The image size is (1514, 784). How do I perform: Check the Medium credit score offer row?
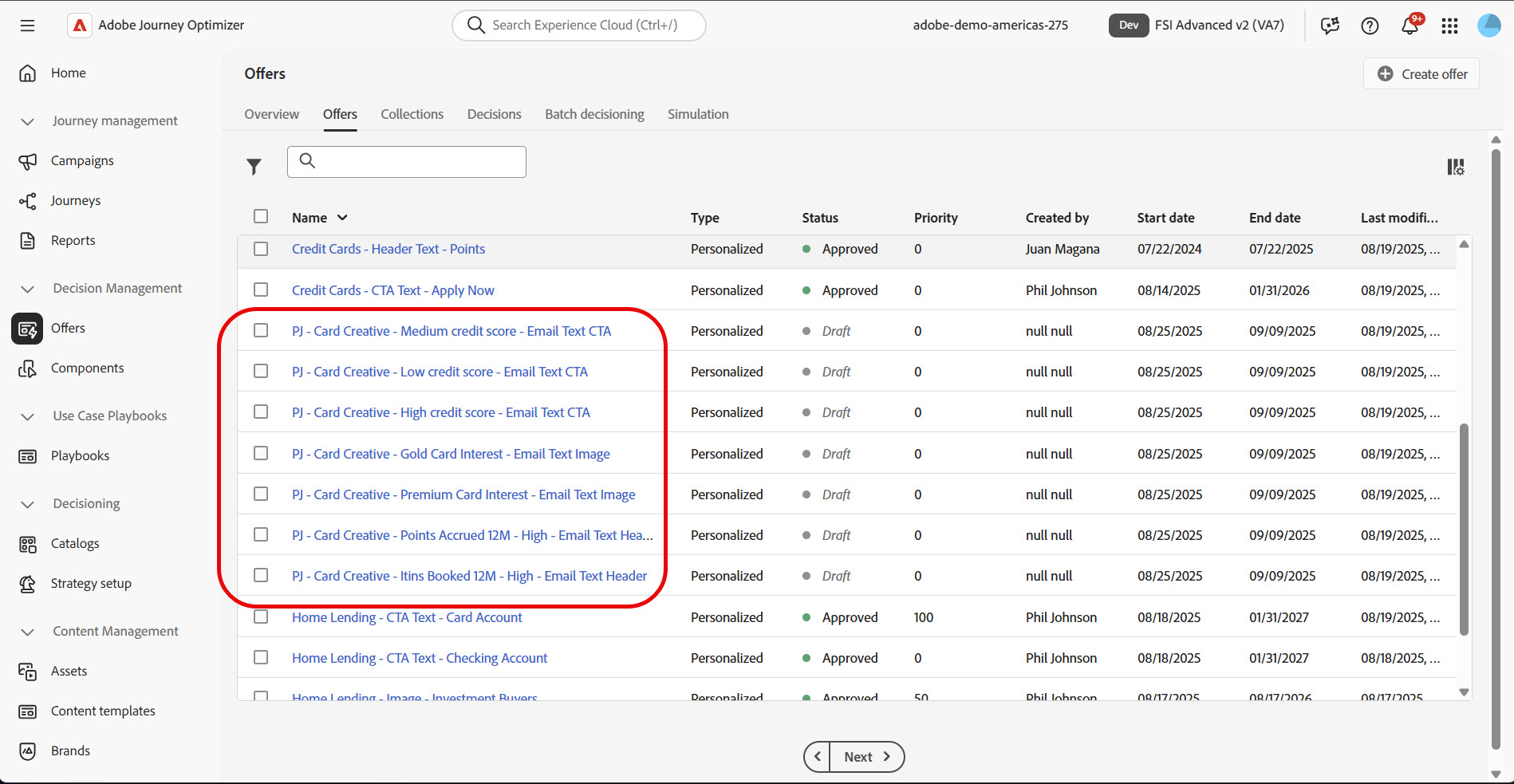click(x=261, y=330)
